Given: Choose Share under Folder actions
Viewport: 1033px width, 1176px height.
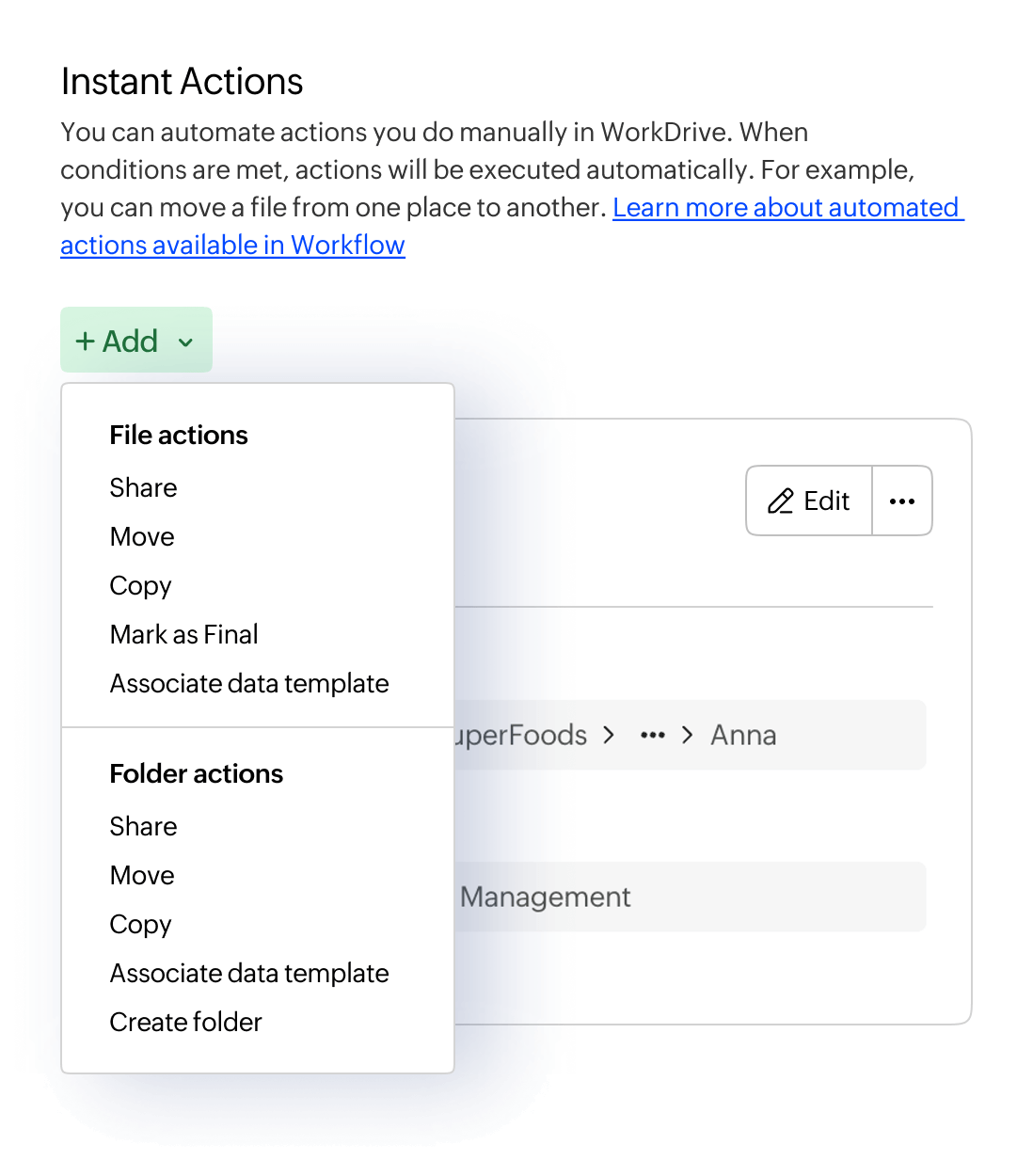Looking at the screenshot, I should click(143, 826).
